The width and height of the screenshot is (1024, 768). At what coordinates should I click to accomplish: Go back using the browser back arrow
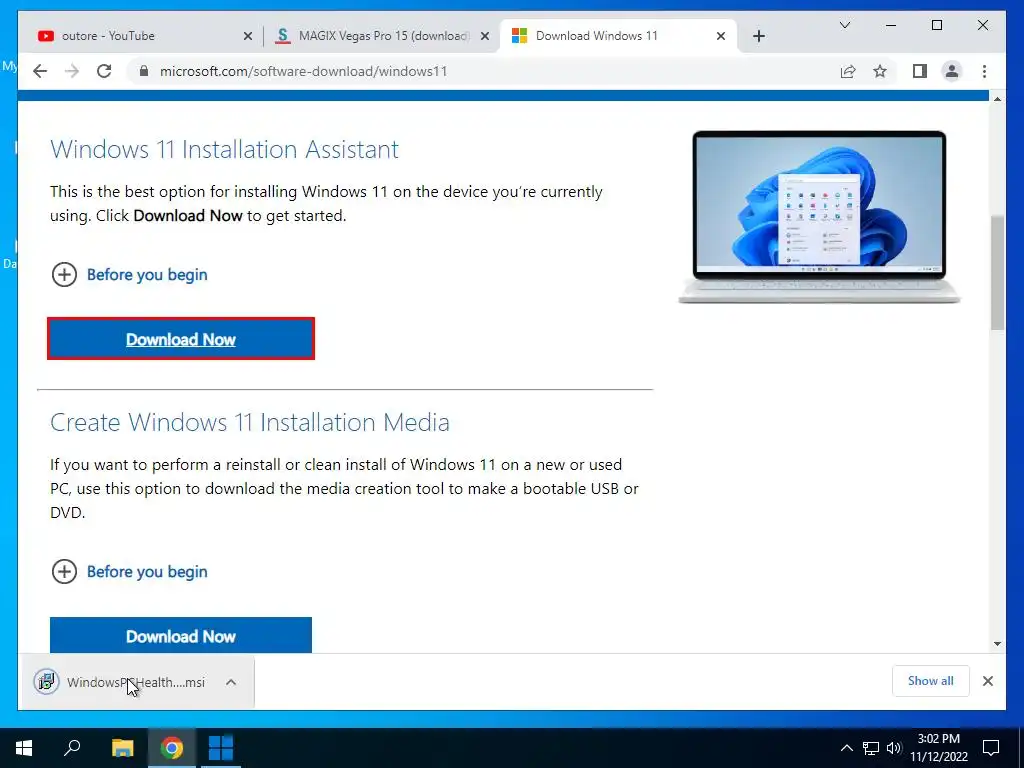[x=40, y=71]
